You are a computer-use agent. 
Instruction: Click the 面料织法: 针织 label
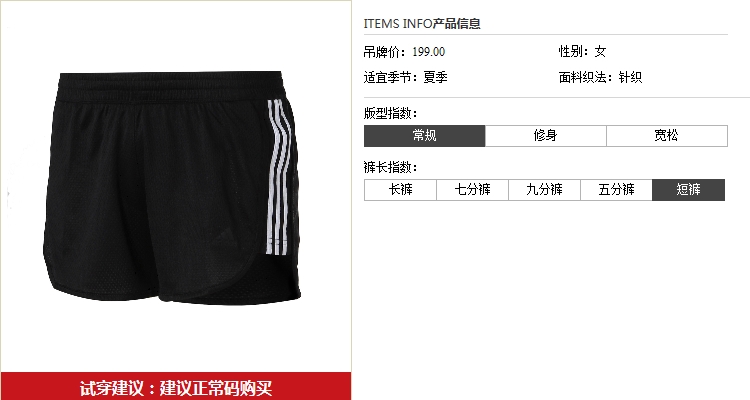(x=600, y=78)
